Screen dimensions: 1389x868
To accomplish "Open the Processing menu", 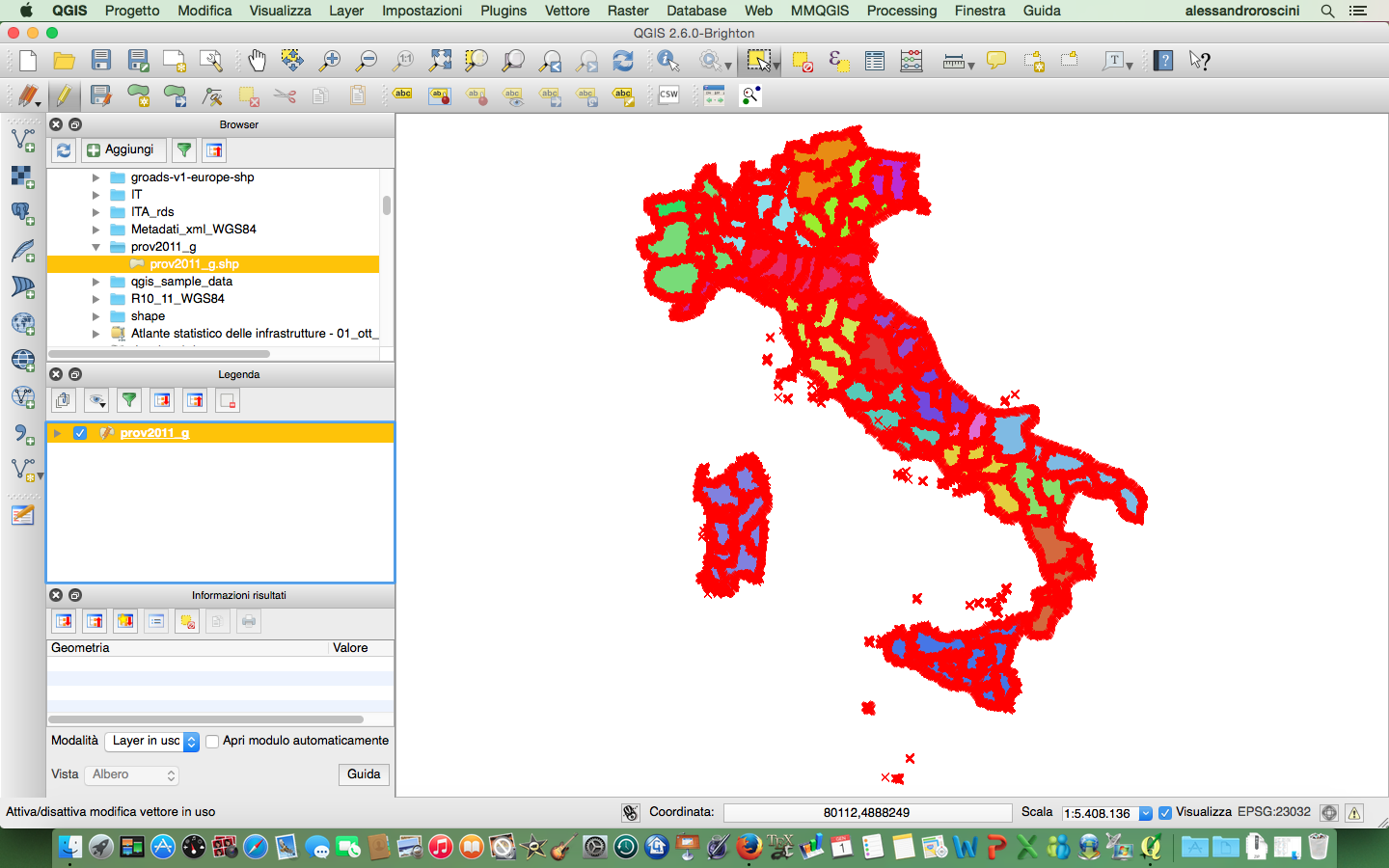I will tap(902, 11).
